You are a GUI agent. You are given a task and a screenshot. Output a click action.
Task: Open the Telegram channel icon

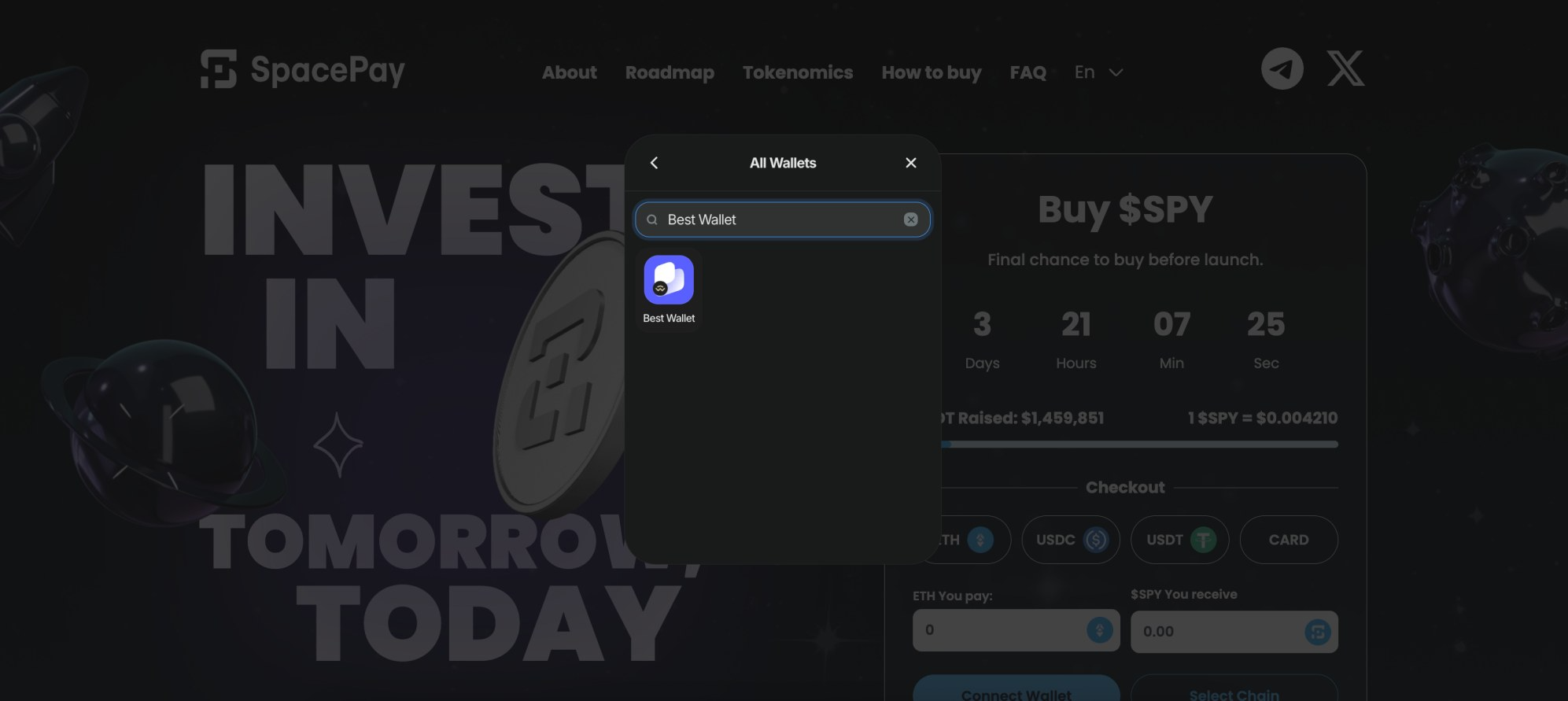(x=1282, y=68)
